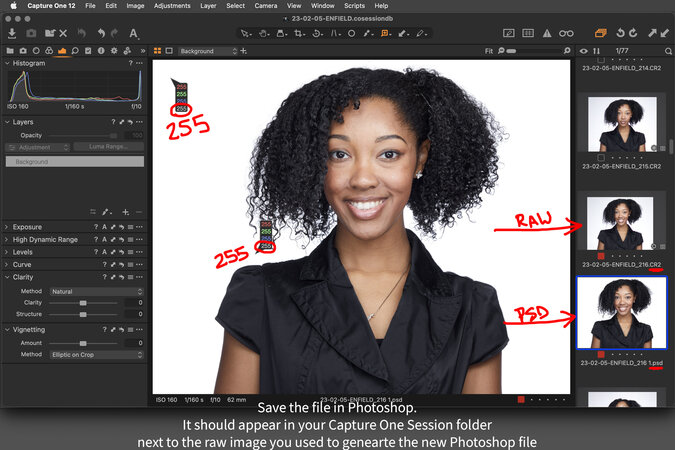675x450 pixels.
Task: Open the Adjustments menu
Action: pos(171,5)
